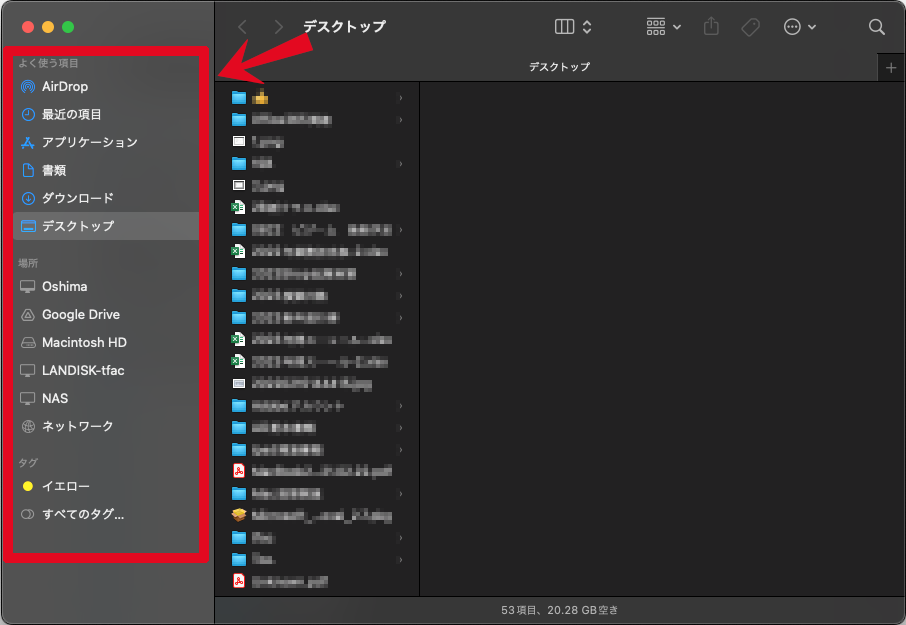The image size is (906, 625).
Task: Open ダウンロード folder in sidebar
Action: [x=77, y=199]
